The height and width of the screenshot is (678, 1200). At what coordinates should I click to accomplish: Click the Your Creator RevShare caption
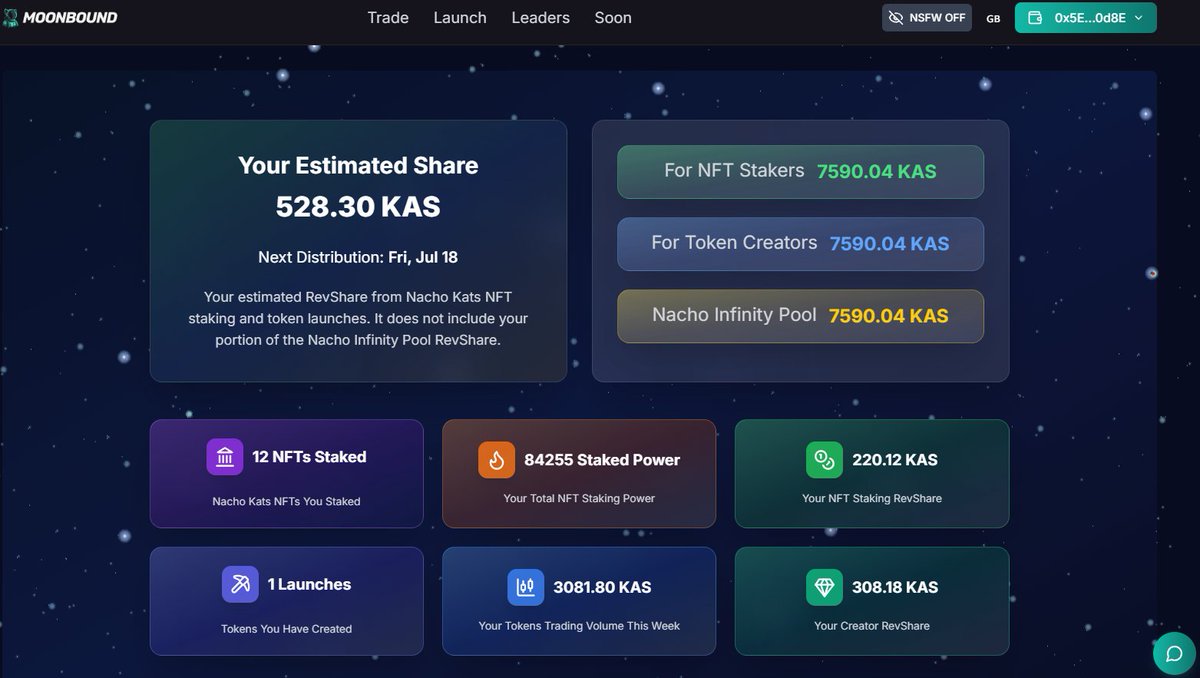pyautogui.click(x=872, y=626)
